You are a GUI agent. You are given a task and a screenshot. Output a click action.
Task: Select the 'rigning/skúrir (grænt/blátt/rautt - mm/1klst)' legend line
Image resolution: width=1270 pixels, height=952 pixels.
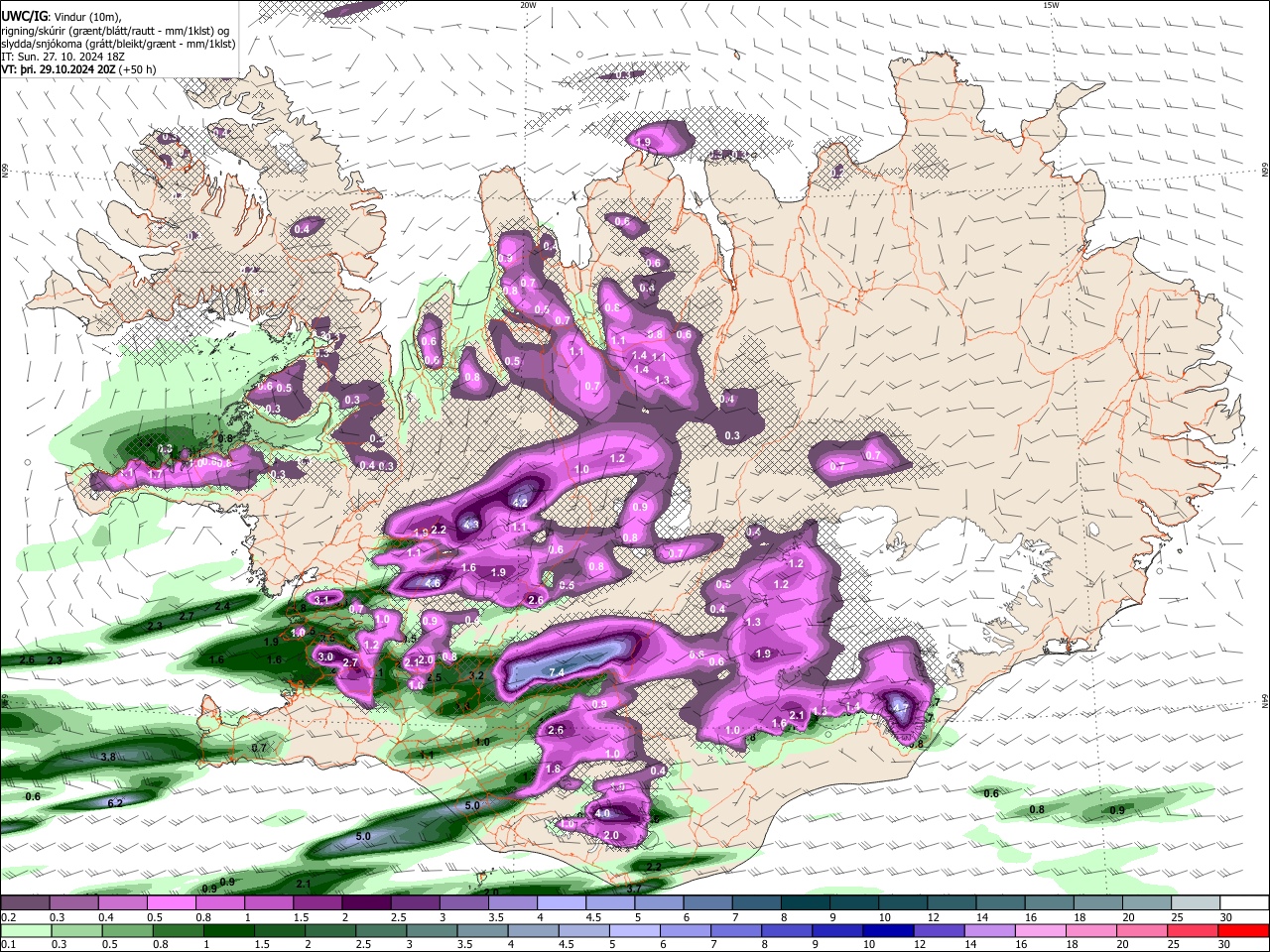point(115,31)
